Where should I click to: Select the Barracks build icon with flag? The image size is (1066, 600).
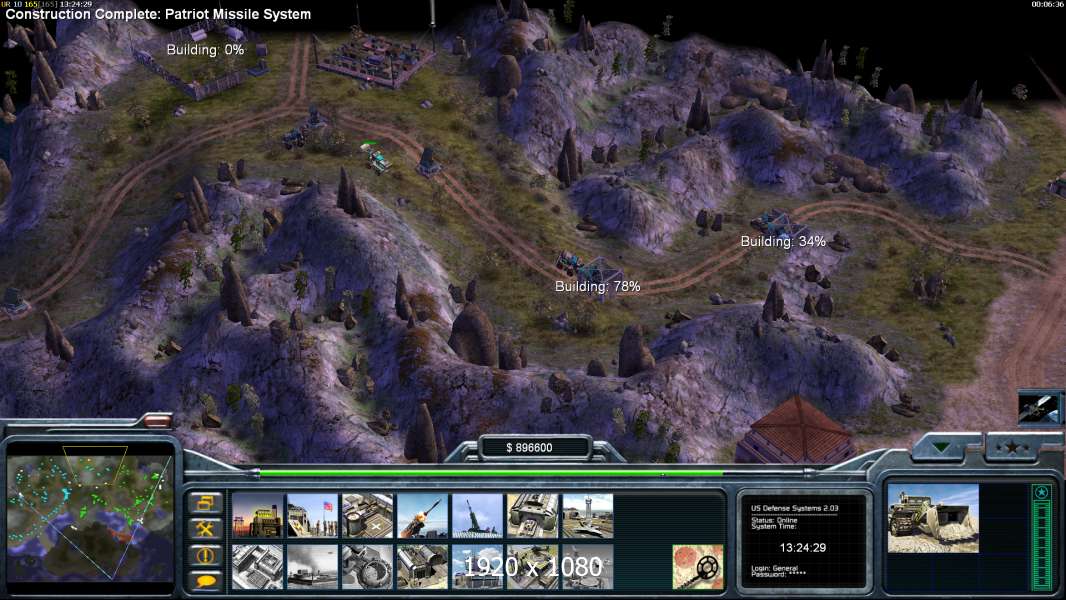(x=312, y=516)
